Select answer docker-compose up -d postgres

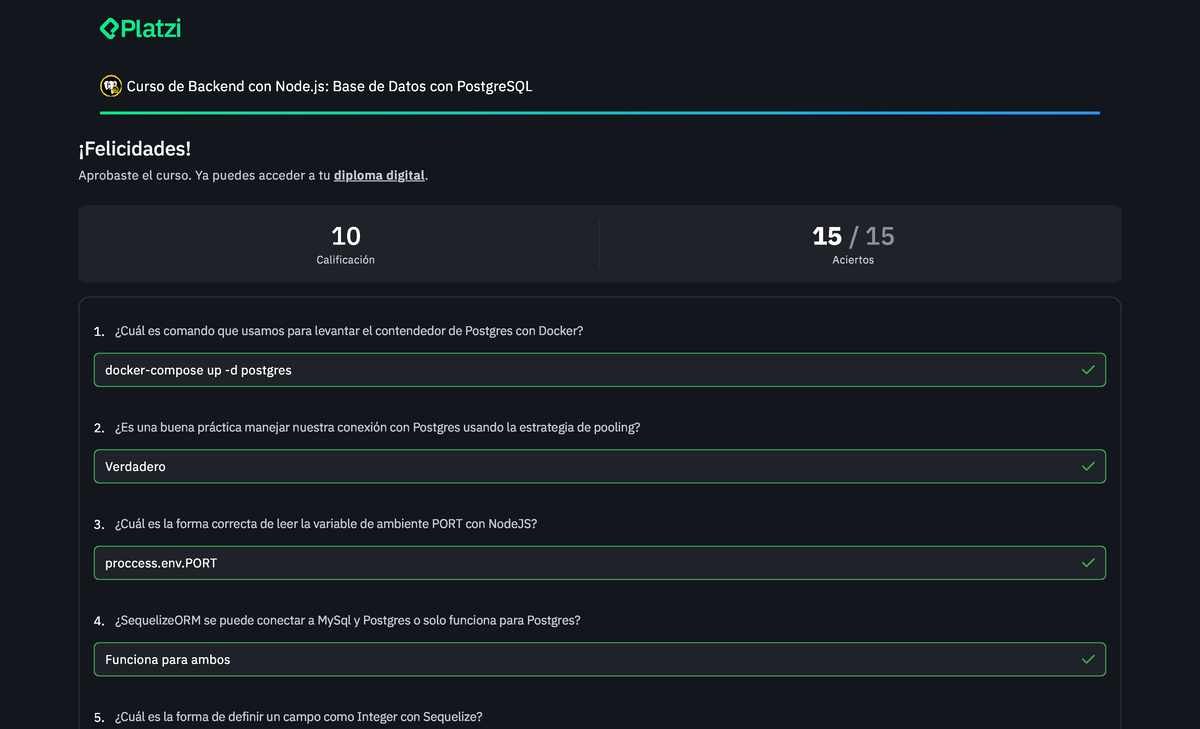click(600, 370)
